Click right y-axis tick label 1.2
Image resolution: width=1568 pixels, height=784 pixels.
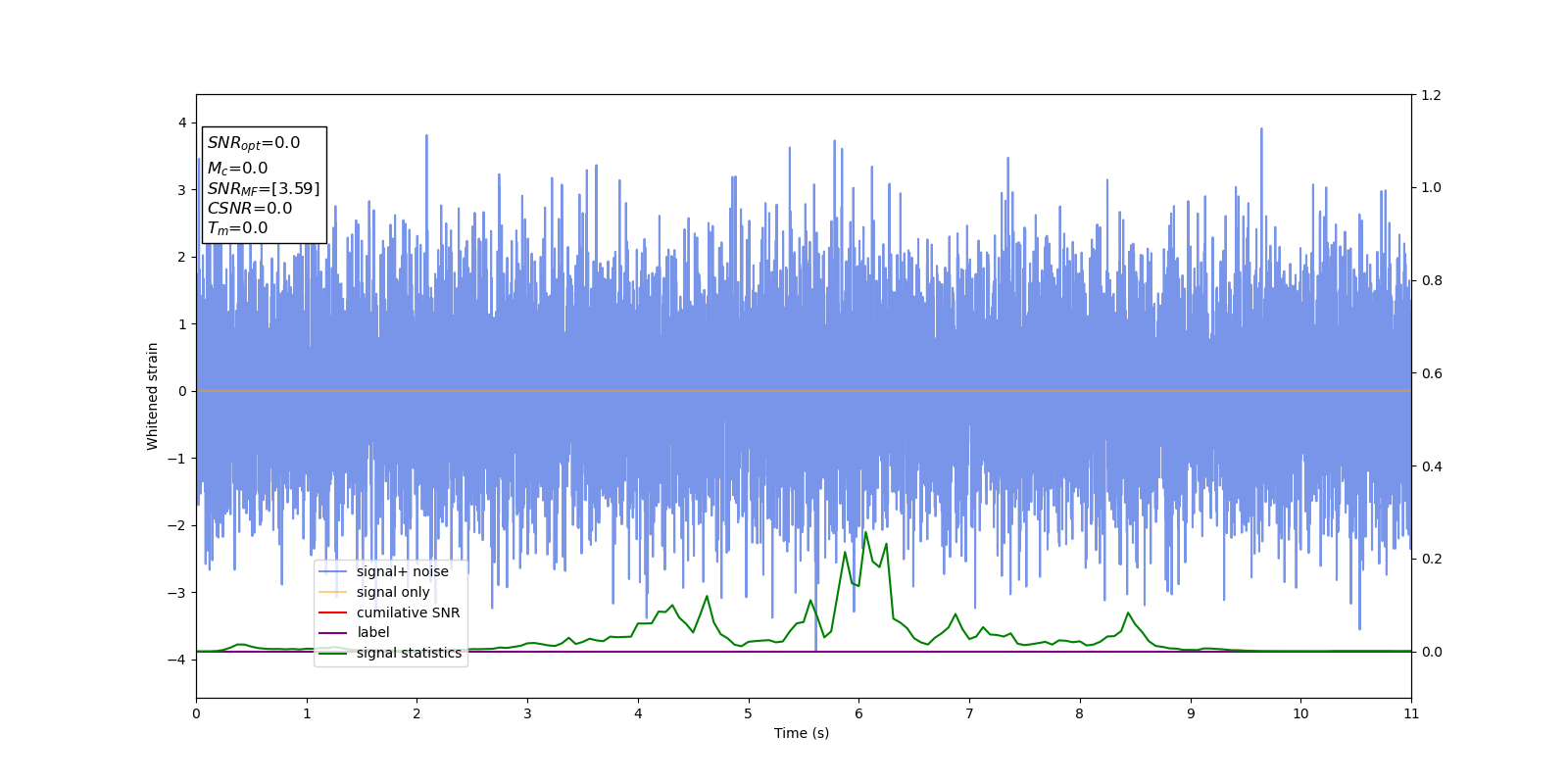(1431, 95)
